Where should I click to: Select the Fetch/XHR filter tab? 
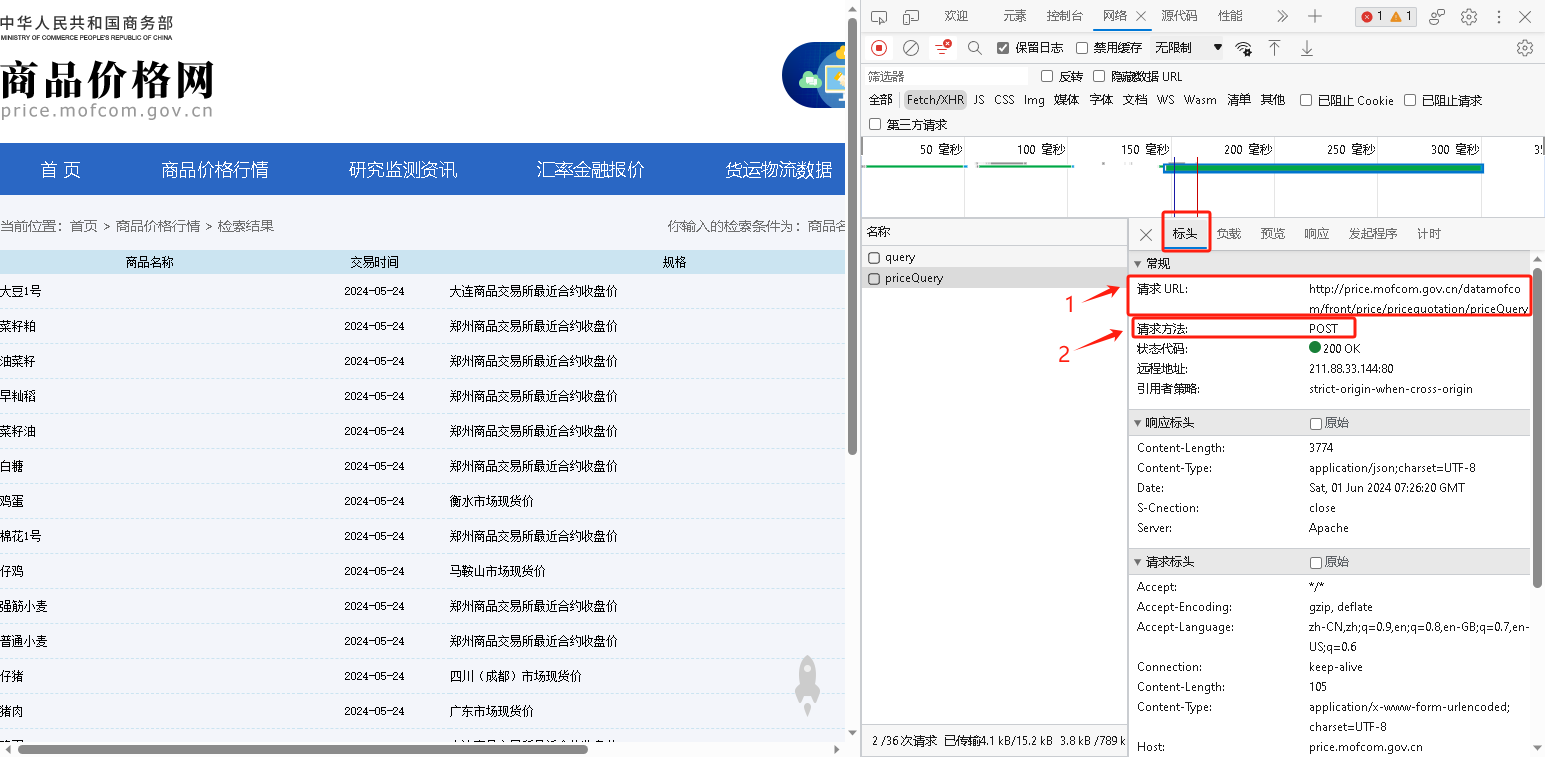[x=934, y=99]
